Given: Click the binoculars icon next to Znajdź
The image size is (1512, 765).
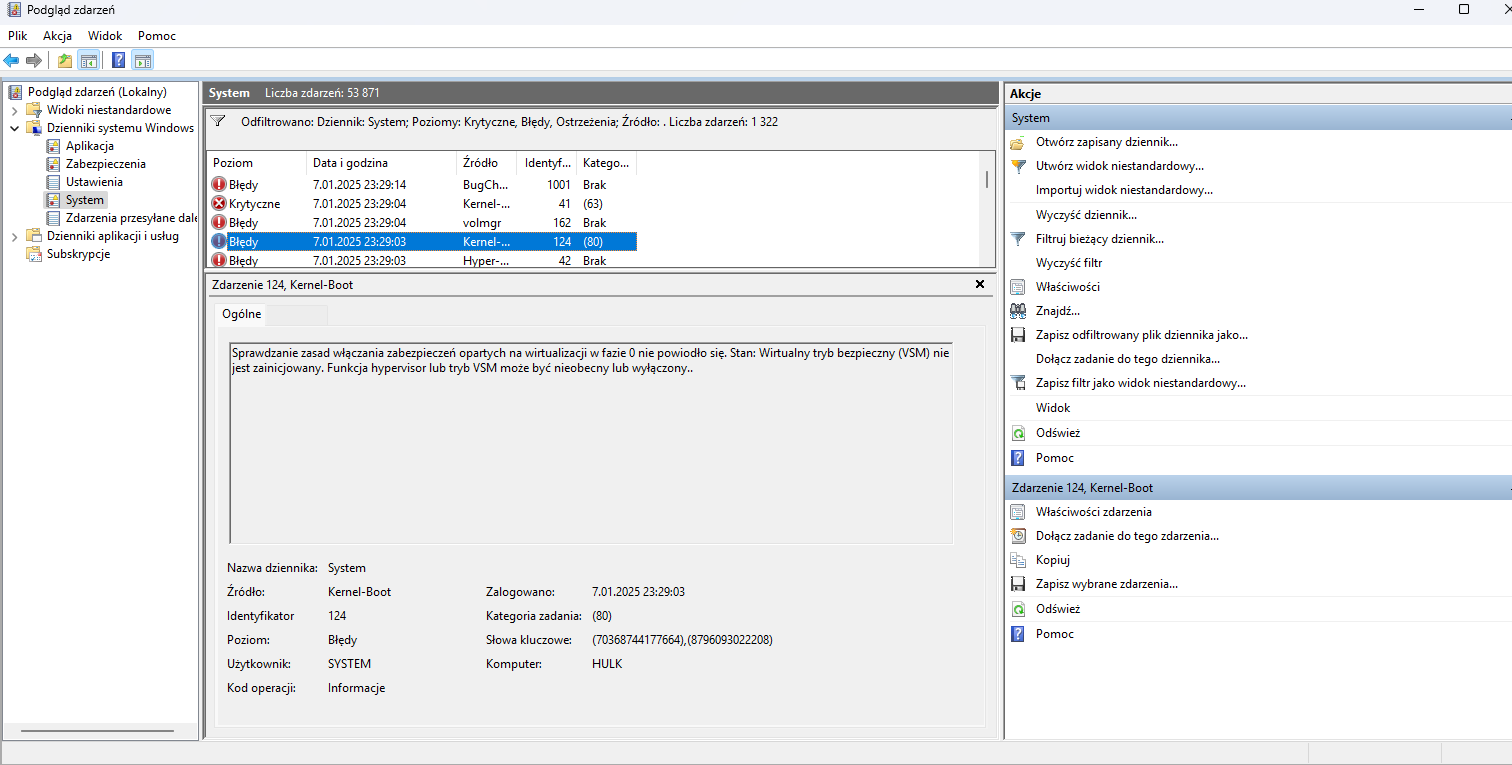Looking at the screenshot, I should pyautogui.click(x=1018, y=311).
